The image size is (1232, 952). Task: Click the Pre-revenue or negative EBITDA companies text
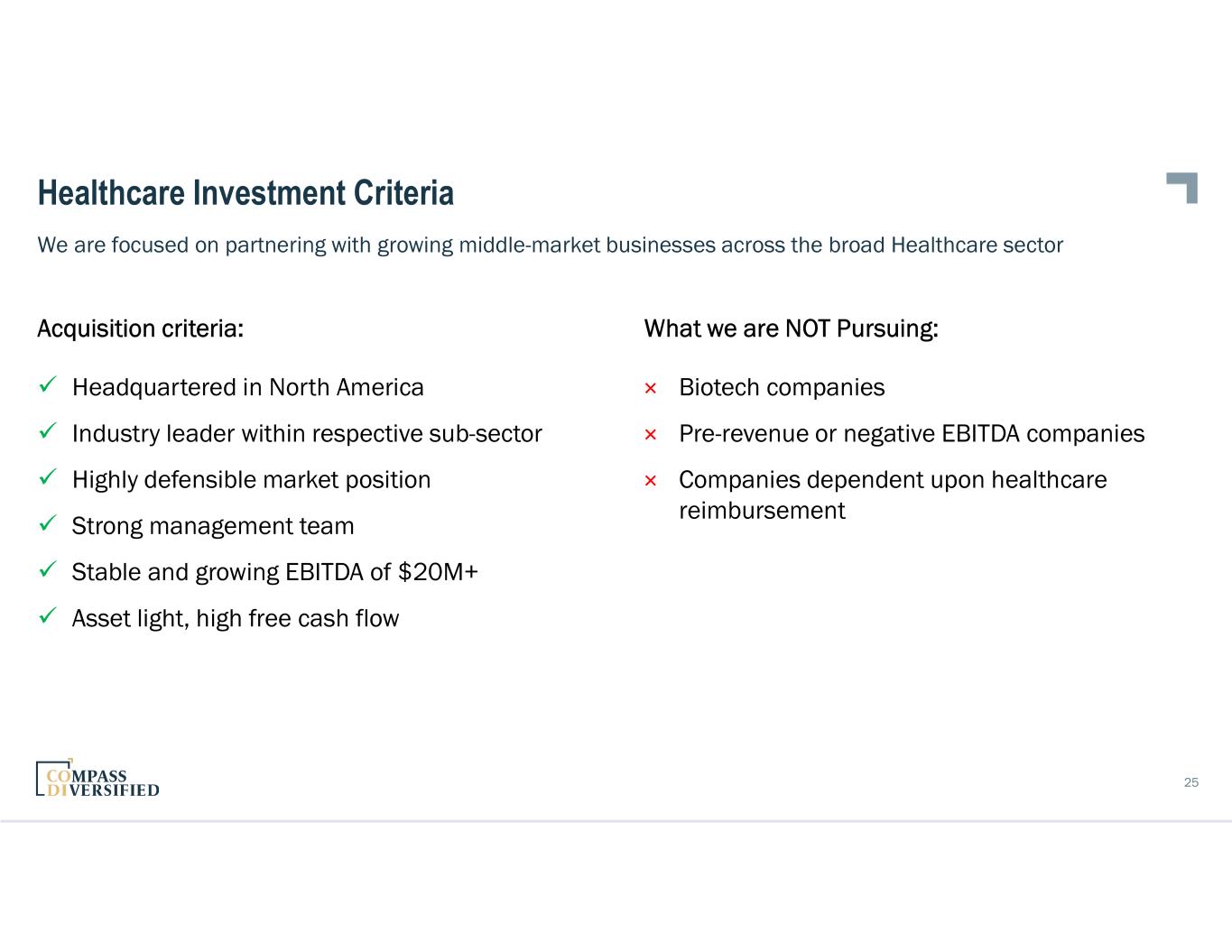pyautogui.click(x=911, y=434)
